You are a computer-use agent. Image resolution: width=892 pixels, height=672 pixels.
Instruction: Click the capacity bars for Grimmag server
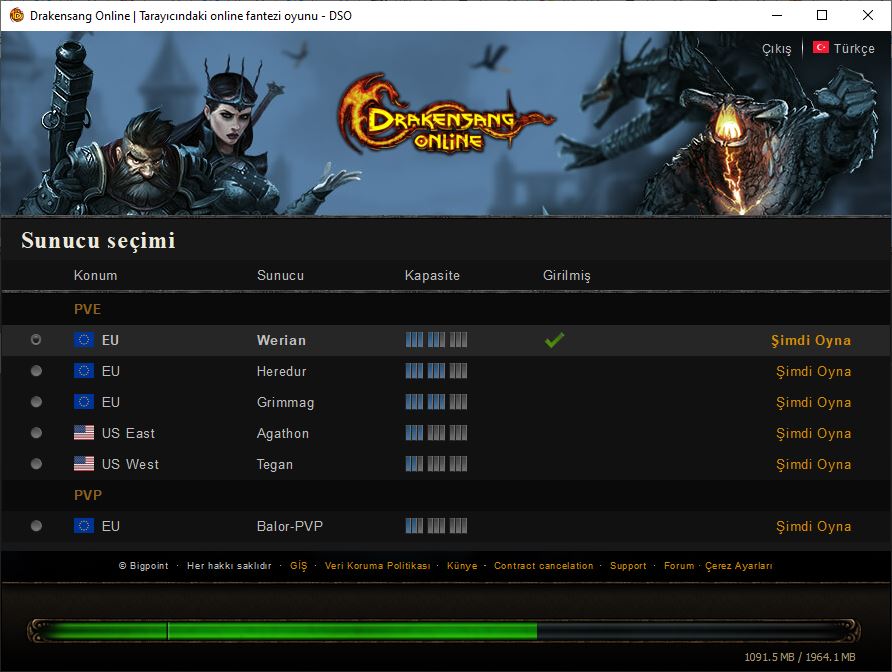click(x=436, y=402)
